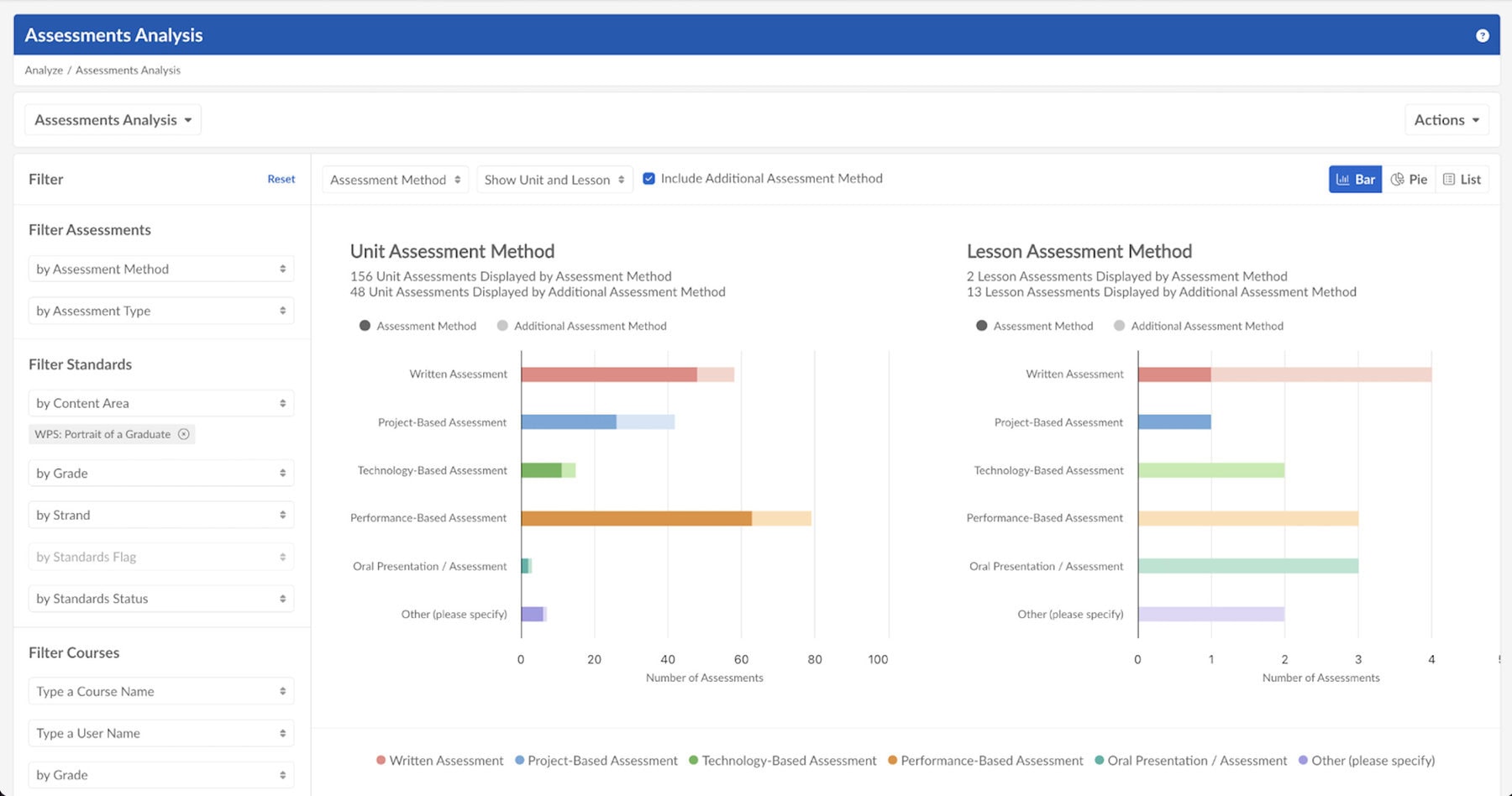Toggle Written Assessment in bottom legend
This screenshot has height=796, width=1512.
click(x=439, y=761)
